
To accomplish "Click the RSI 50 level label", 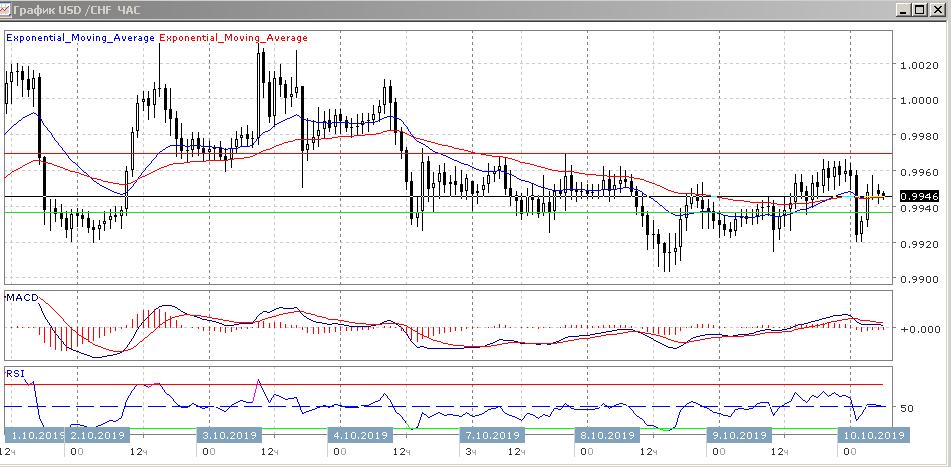I will [x=908, y=408].
